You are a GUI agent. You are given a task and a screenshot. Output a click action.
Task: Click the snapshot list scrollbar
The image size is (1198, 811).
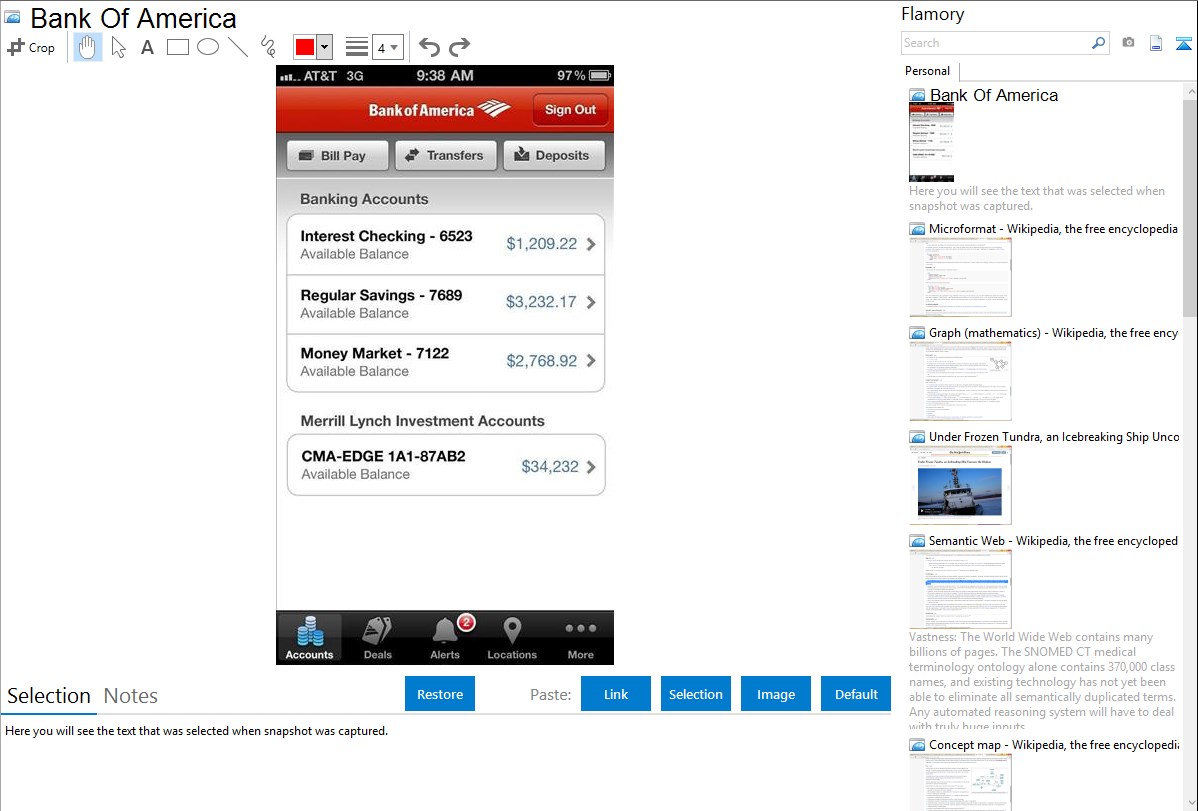pyautogui.click(x=1190, y=206)
